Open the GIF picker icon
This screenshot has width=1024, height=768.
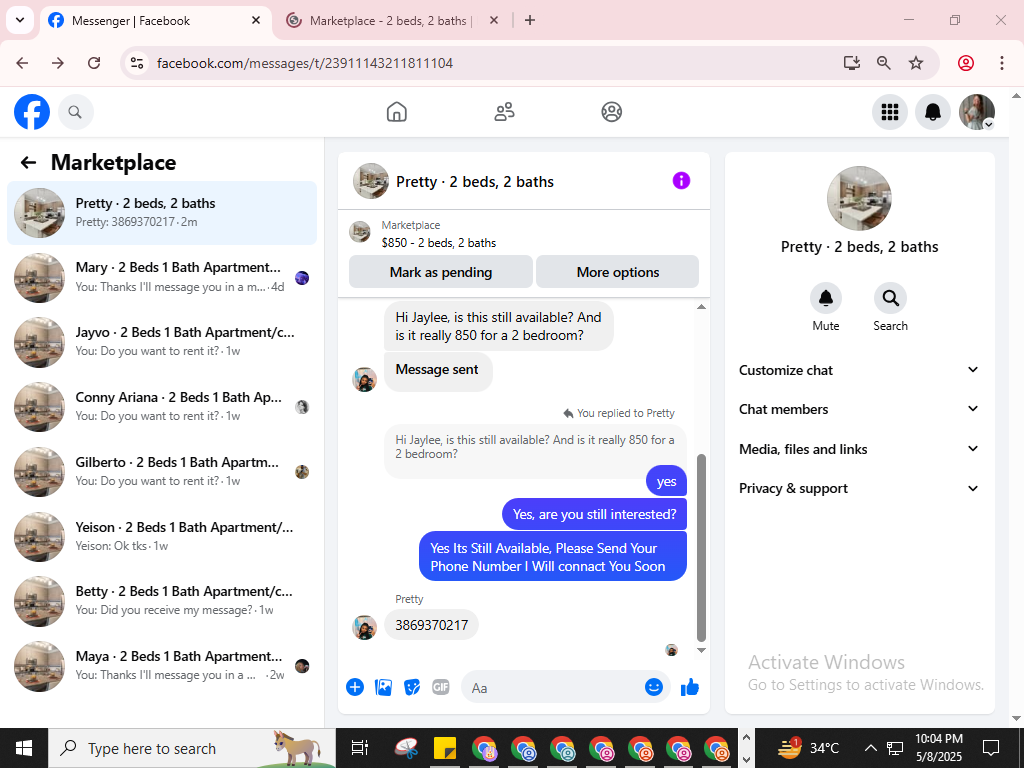coord(441,687)
